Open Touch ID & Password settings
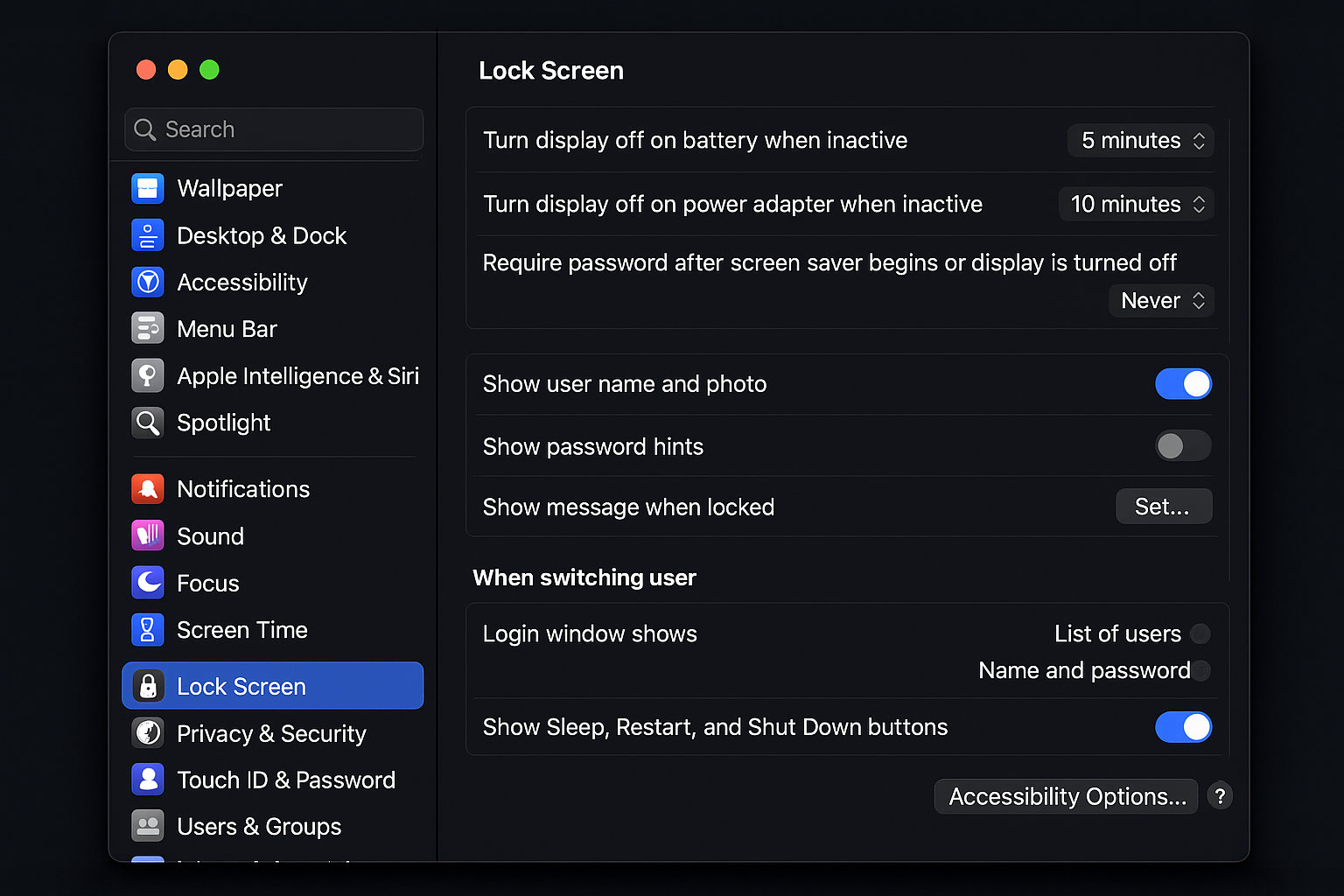 click(x=148, y=780)
